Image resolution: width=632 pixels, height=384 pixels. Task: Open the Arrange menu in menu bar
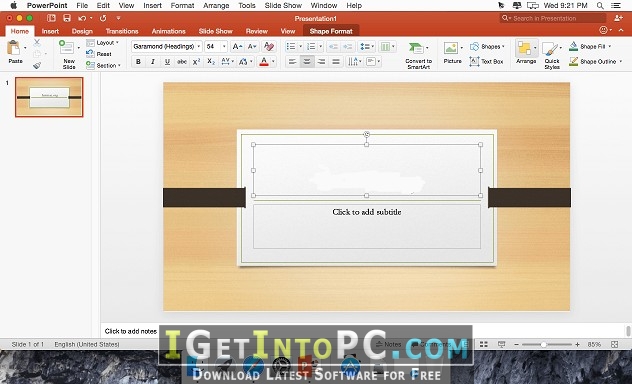pyautogui.click(x=216, y=6)
